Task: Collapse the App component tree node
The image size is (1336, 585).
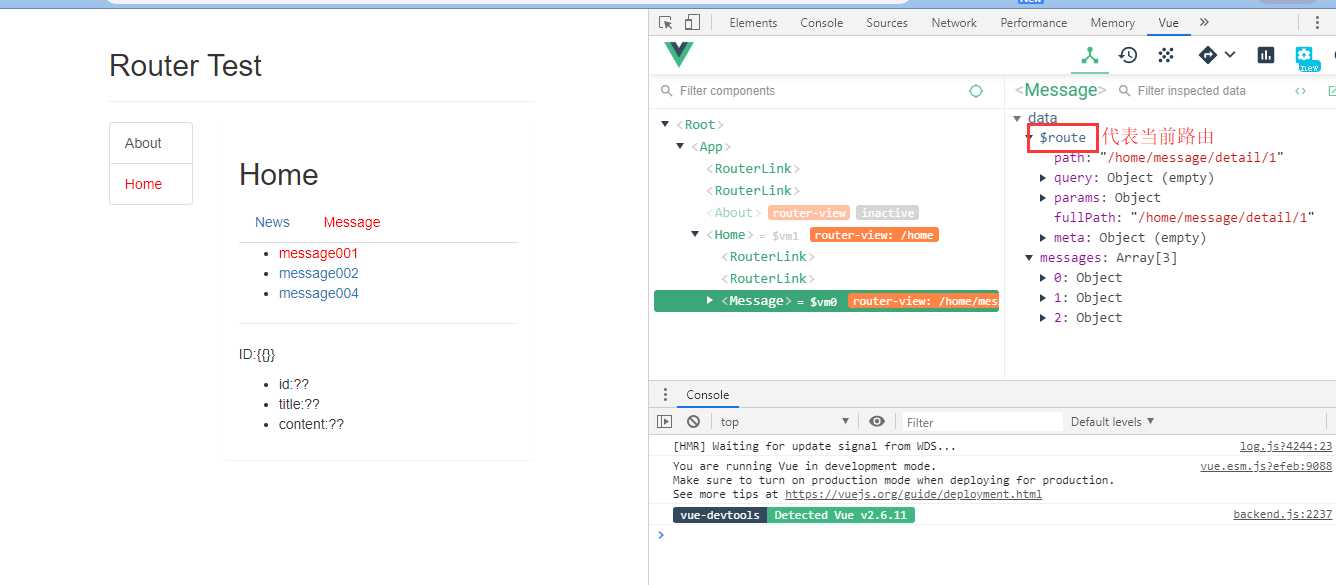Action: coord(681,147)
